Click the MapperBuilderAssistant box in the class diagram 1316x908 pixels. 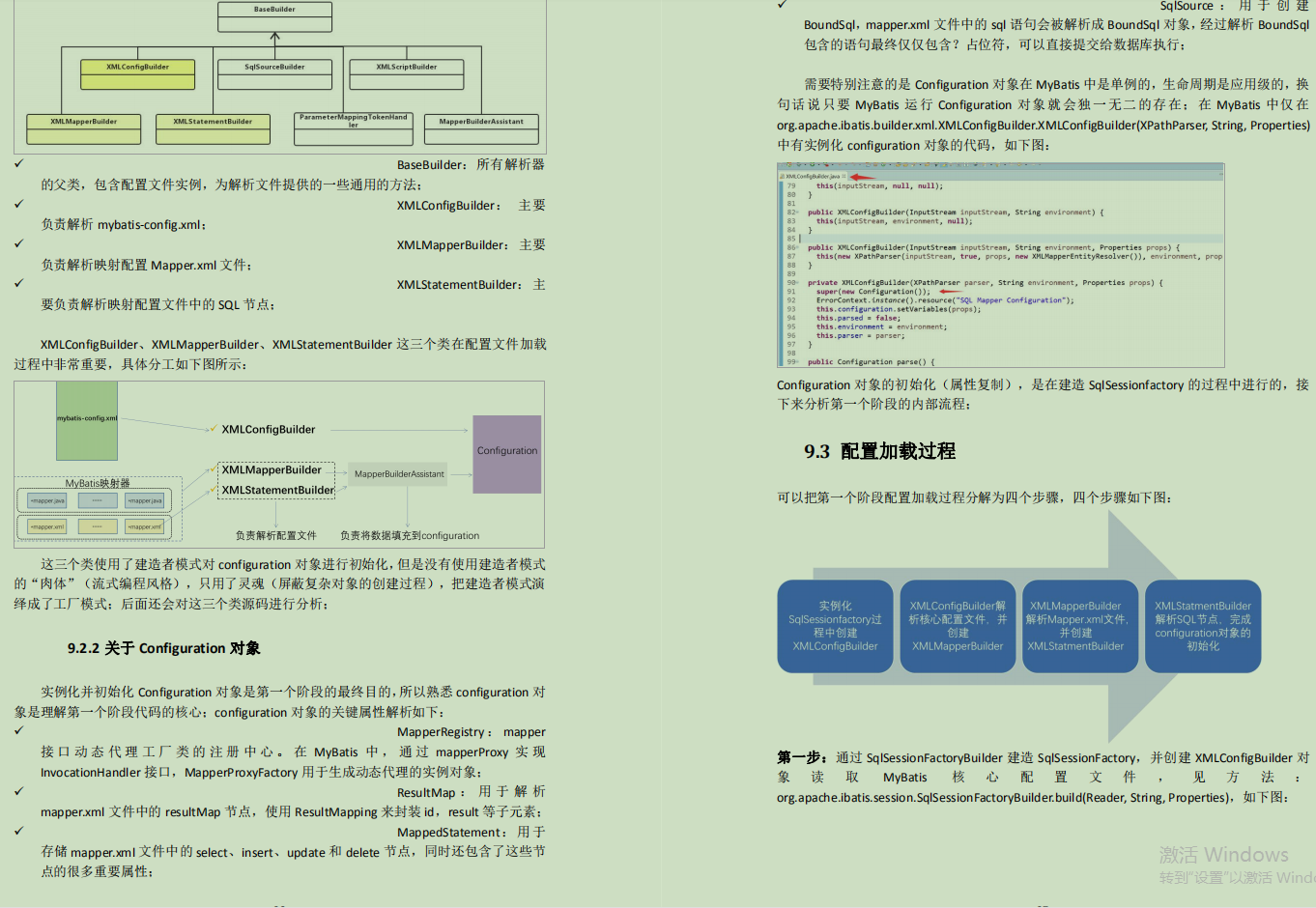[481, 129]
